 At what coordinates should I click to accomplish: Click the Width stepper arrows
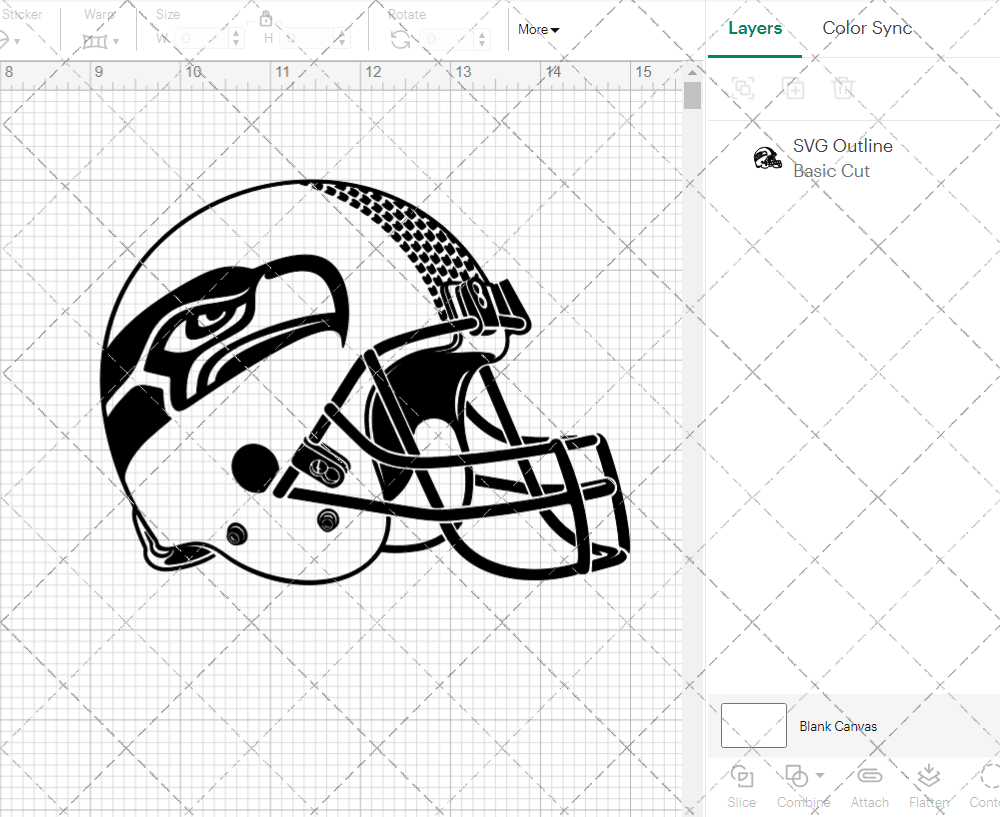[236, 39]
